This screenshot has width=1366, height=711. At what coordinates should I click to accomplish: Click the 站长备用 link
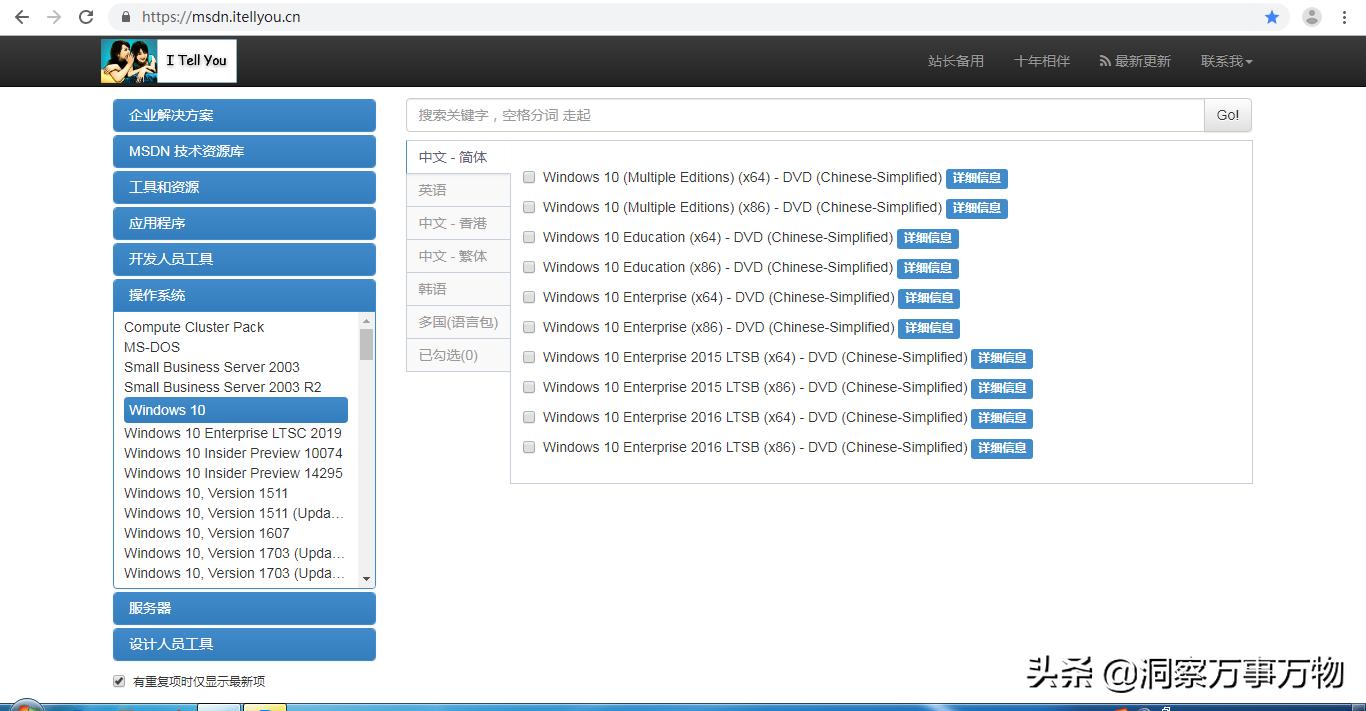click(x=955, y=60)
